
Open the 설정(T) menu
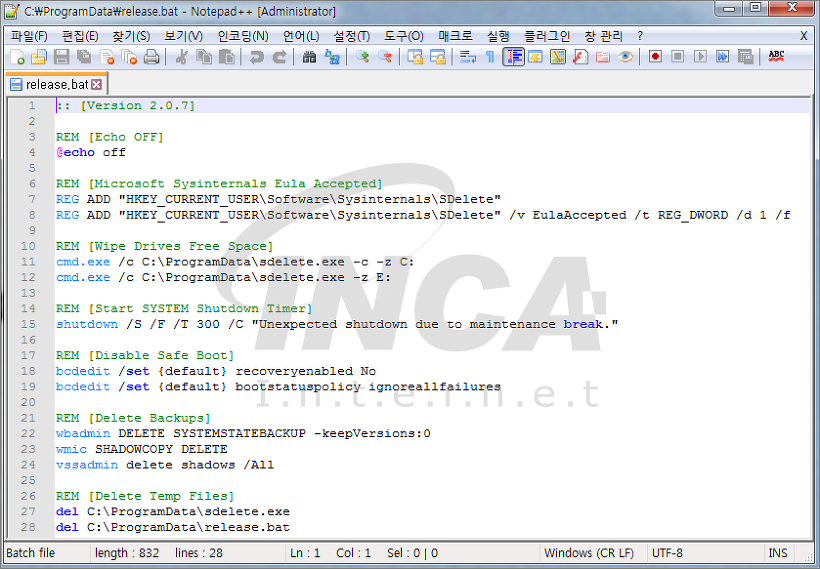click(352, 36)
